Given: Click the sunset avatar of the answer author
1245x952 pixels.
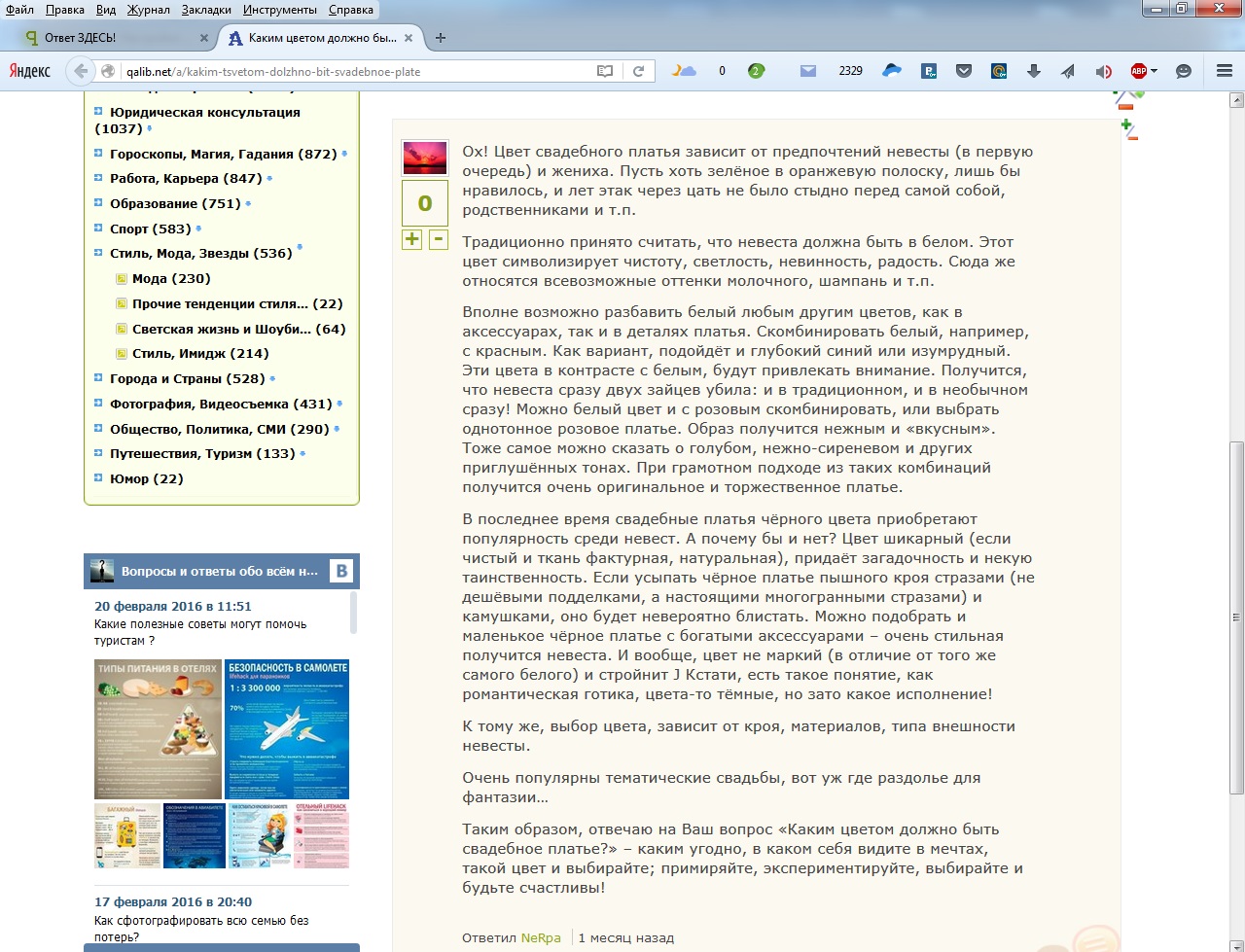Looking at the screenshot, I should [425, 158].
